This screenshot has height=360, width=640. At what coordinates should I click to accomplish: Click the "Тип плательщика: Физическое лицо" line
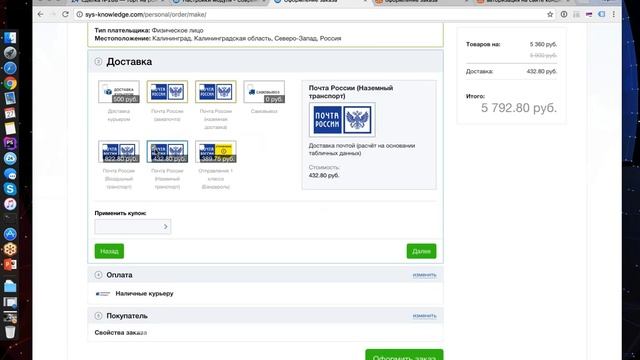pos(149,30)
